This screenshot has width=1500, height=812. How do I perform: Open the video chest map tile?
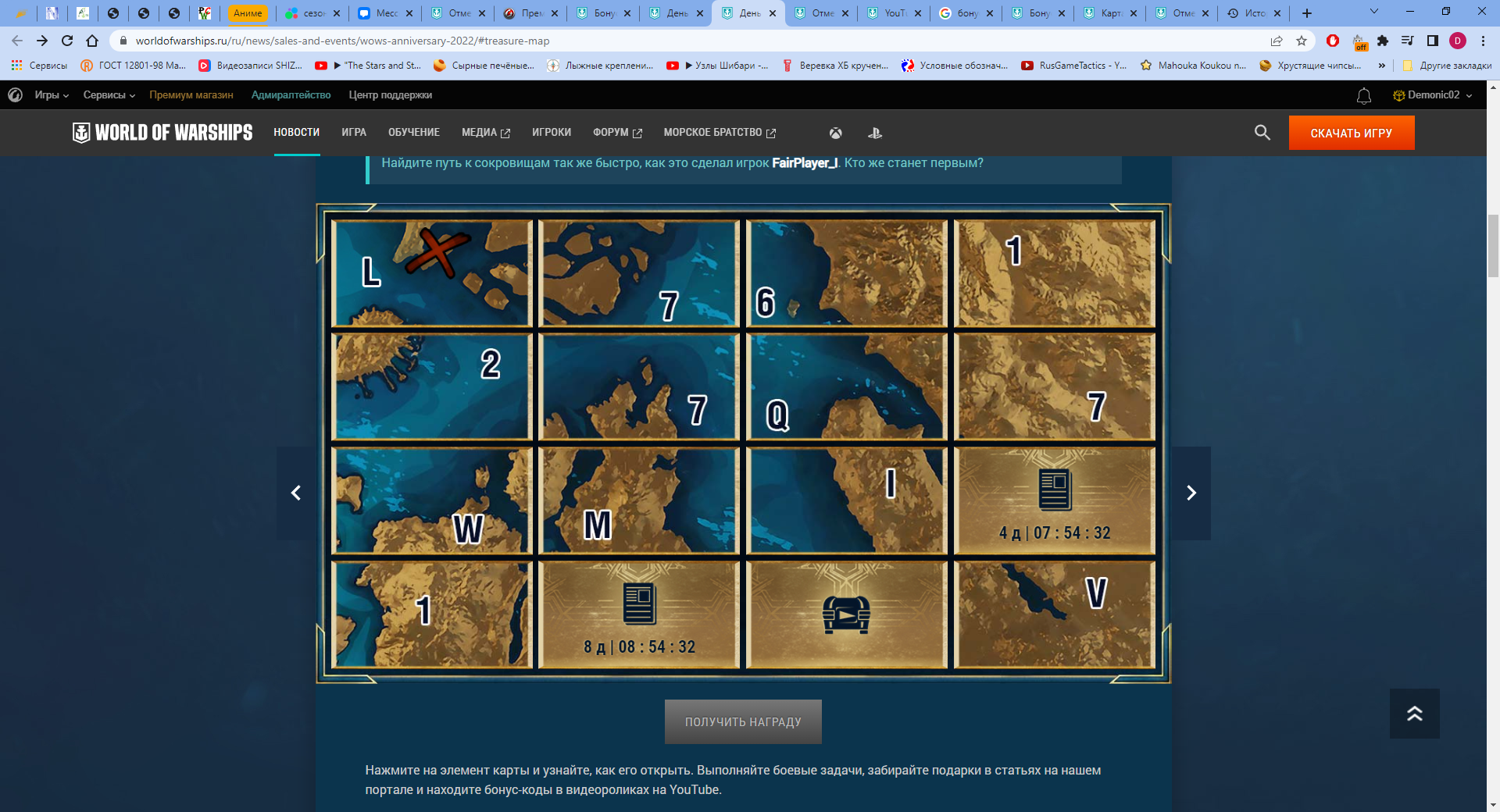pyautogui.click(x=846, y=614)
